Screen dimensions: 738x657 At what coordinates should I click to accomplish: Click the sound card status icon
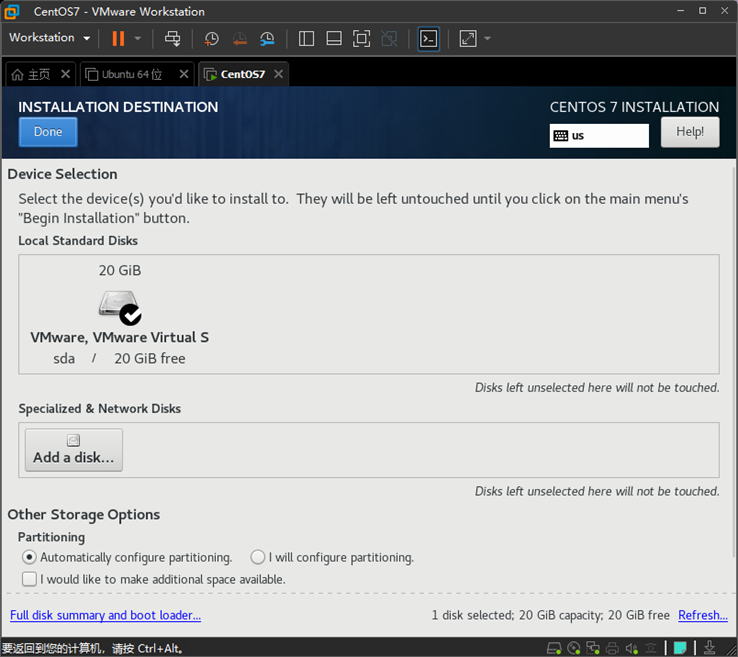[632, 648]
